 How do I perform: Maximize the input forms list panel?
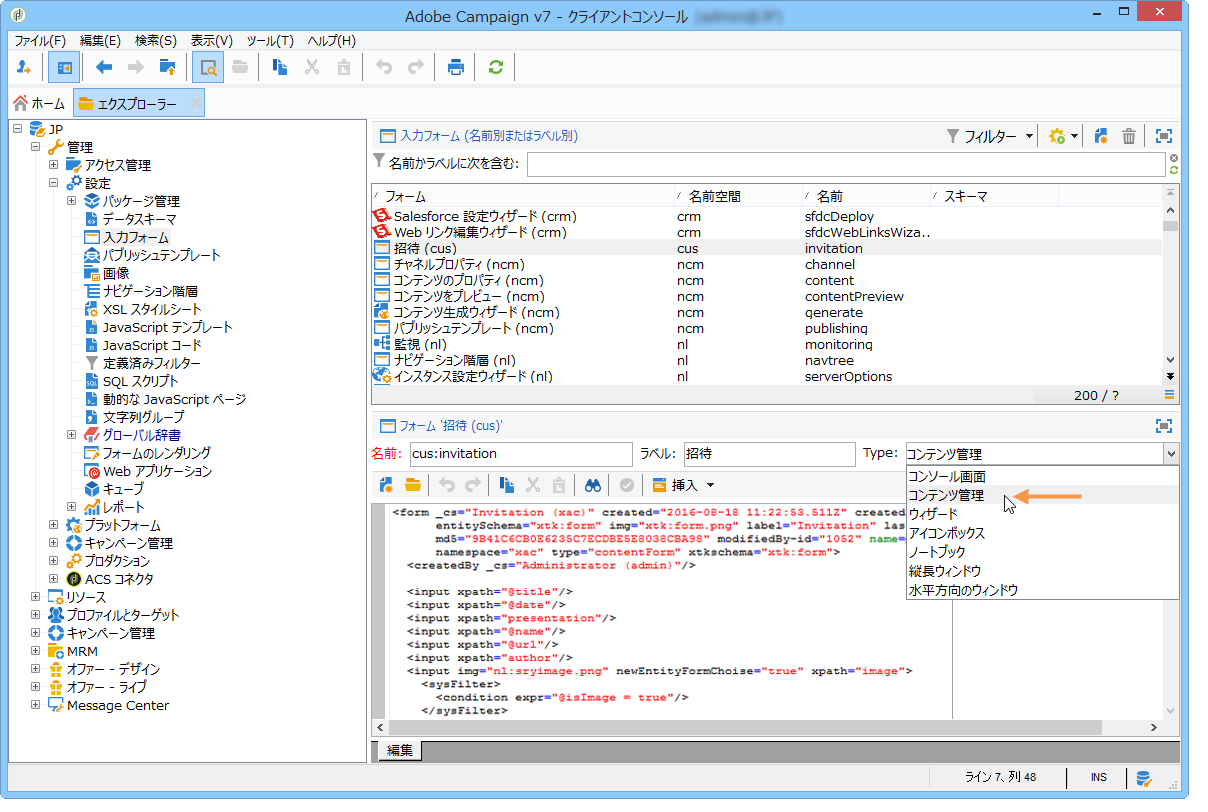1164,136
